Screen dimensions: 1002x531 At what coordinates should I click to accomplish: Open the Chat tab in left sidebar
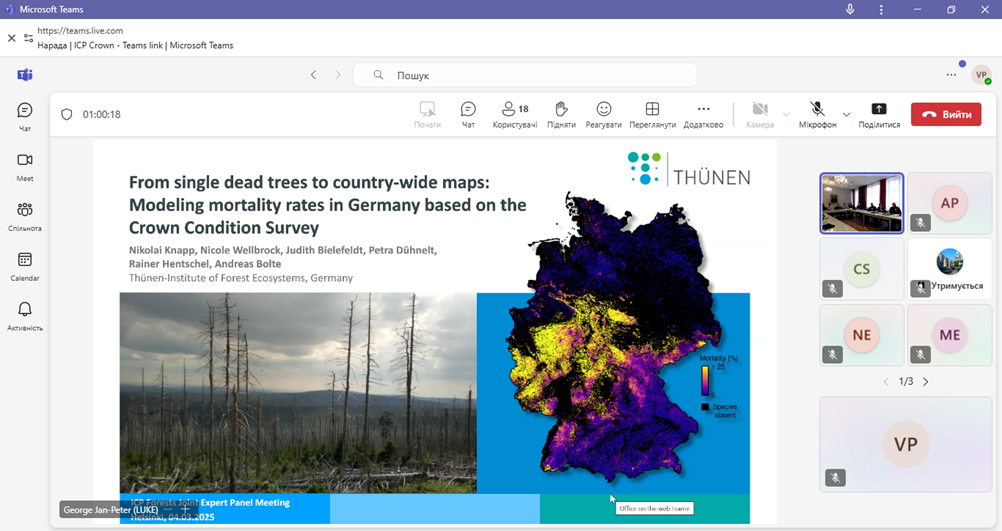click(24, 117)
